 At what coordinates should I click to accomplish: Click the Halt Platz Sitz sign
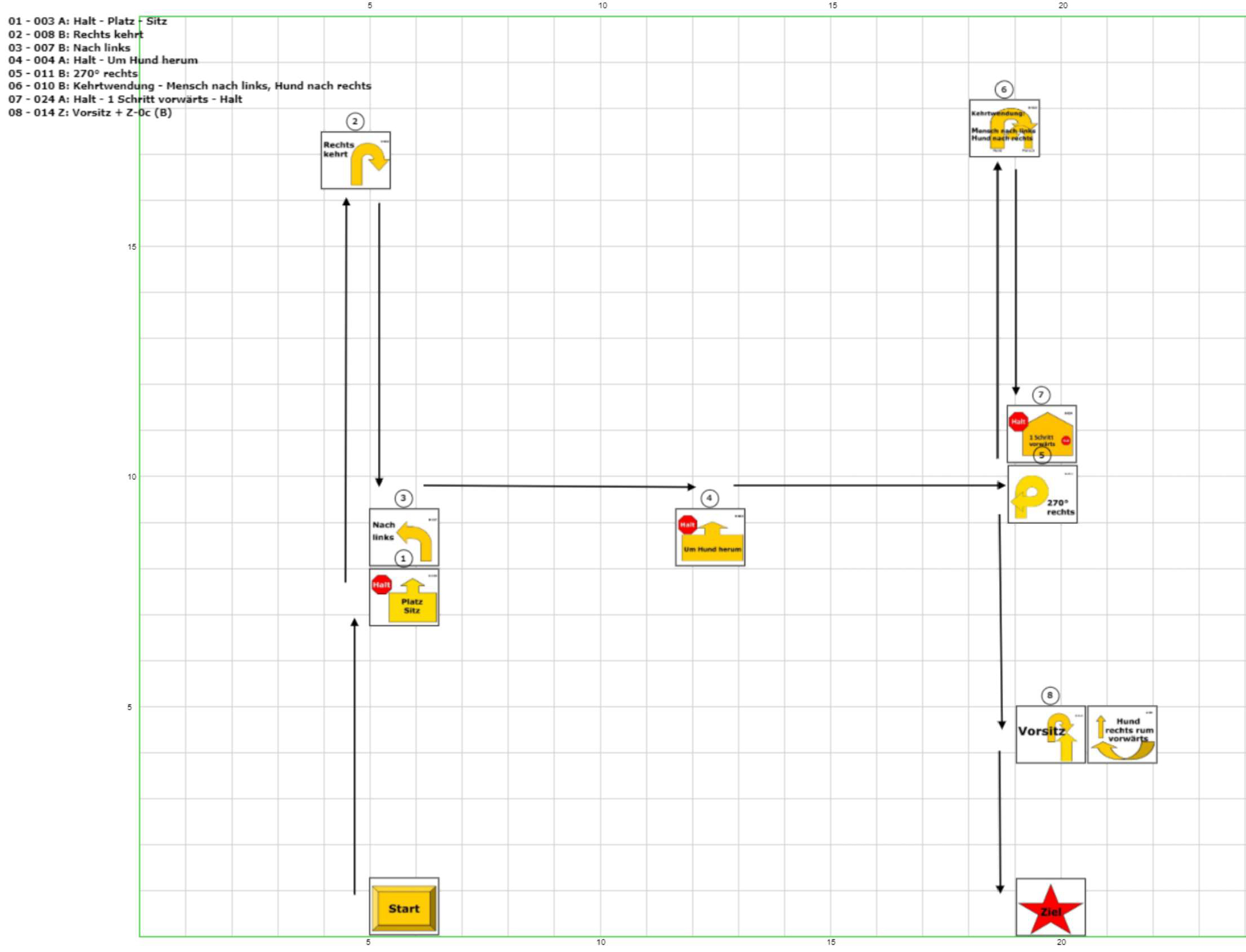(404, 598)
